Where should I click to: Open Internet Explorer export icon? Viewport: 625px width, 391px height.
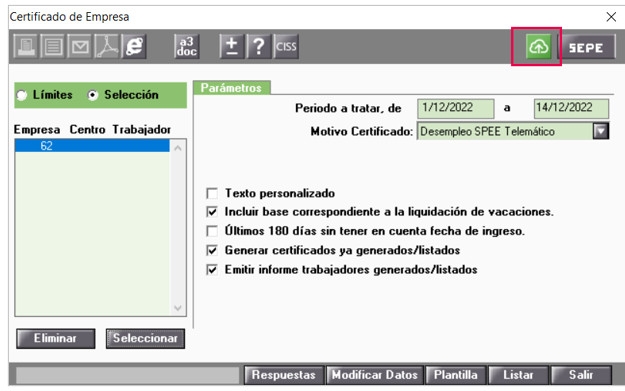[x=134, y=47]
